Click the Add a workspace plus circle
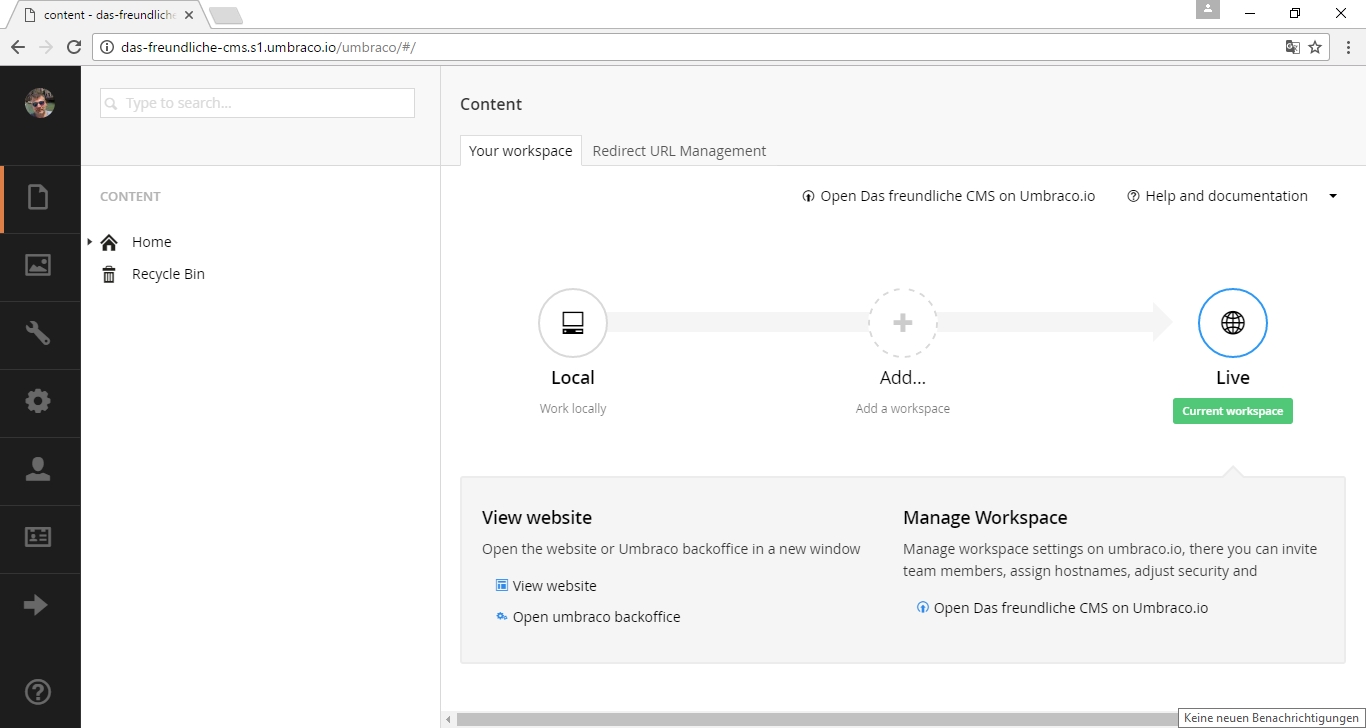This screenshot has width=1366, height=728. pyautogui.click(x=902, y=323)
